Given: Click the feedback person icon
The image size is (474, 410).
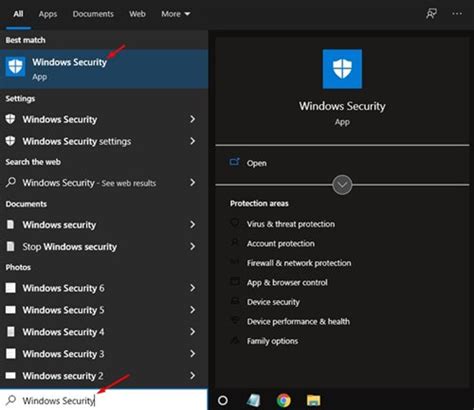Looking at the screenshot, I should coord(431,14).
